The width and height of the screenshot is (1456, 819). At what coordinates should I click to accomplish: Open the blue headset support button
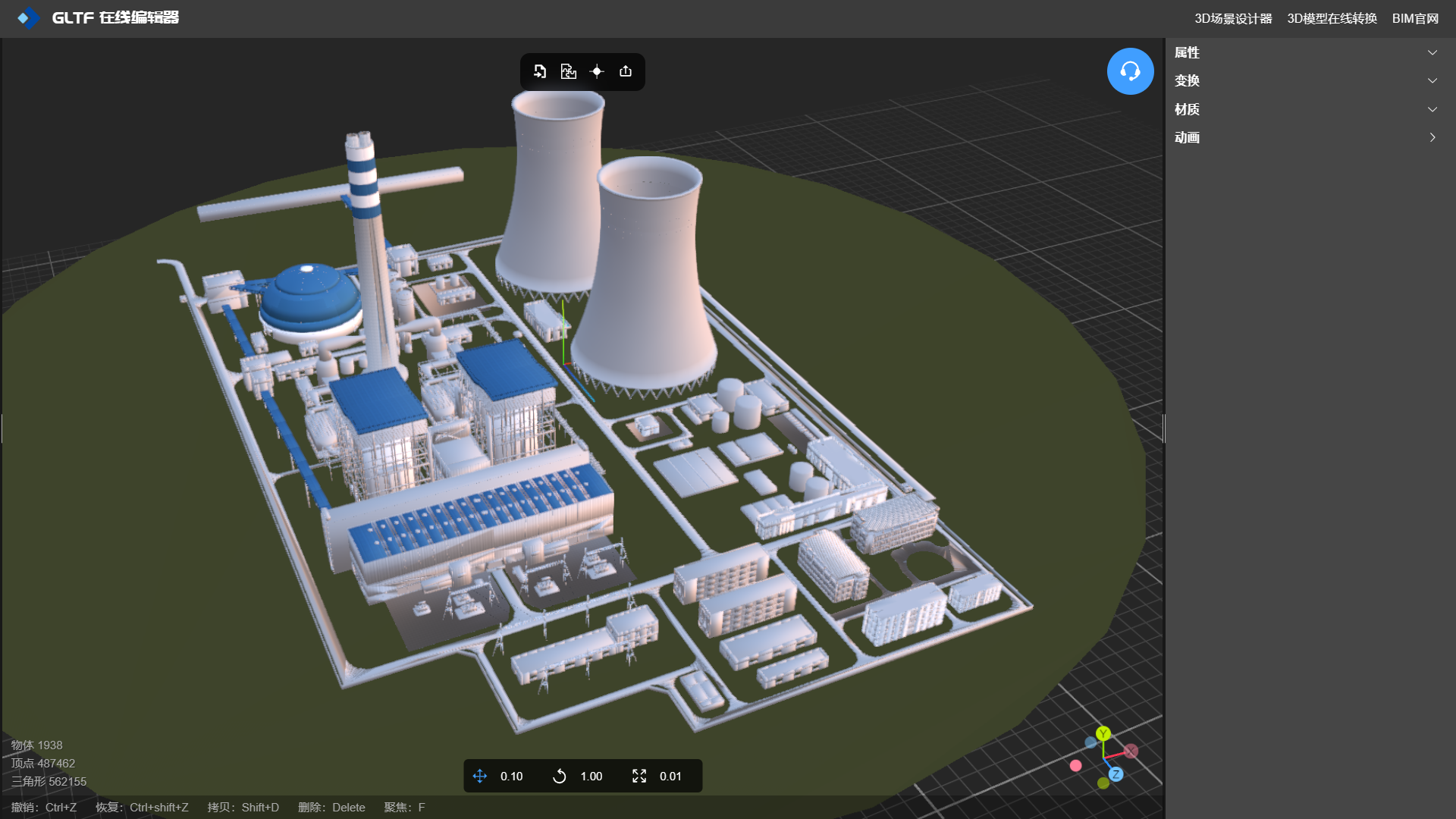1130,71
